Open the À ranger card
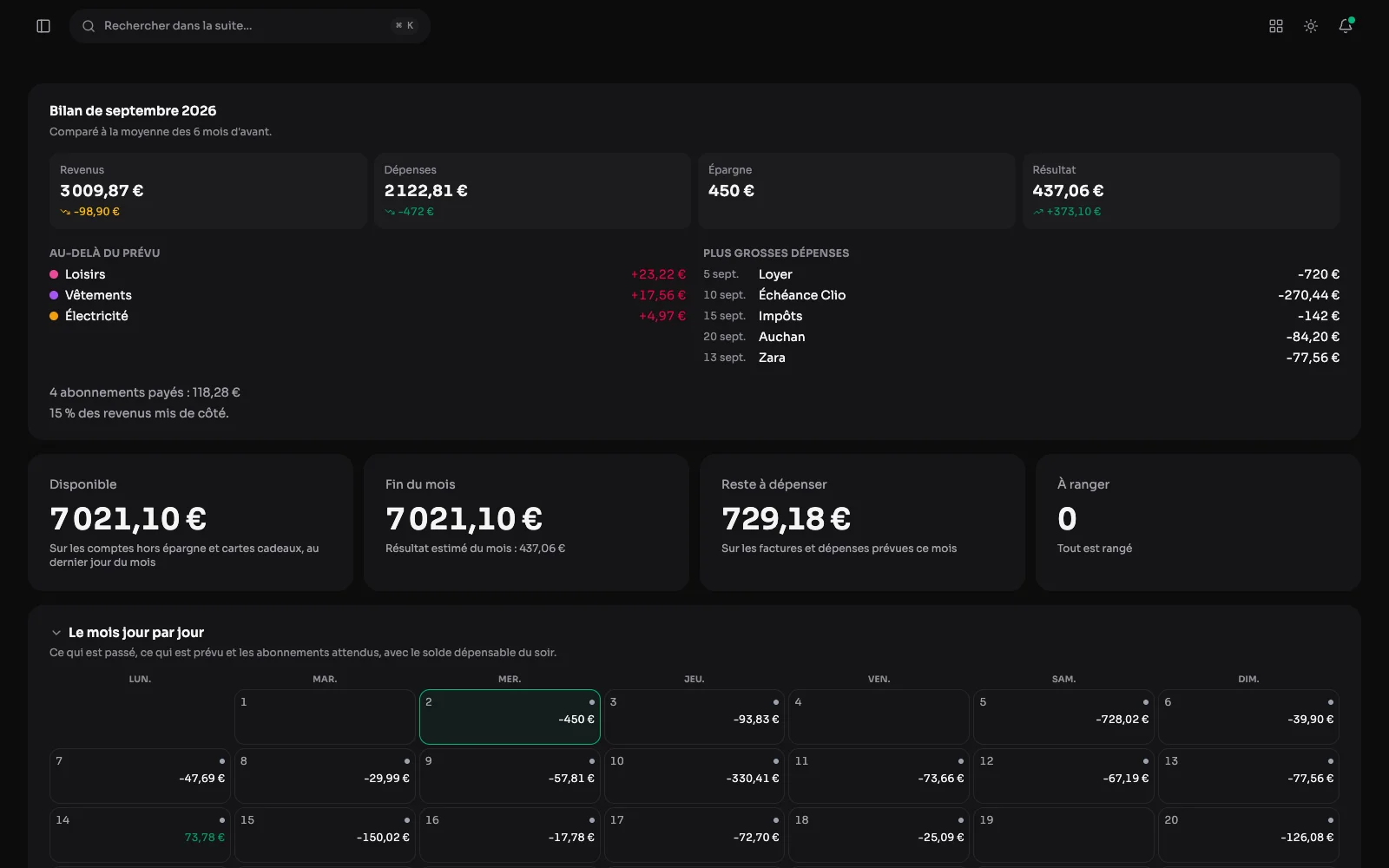Screen dimensions: 1389x868 [x=1198, y=523]
